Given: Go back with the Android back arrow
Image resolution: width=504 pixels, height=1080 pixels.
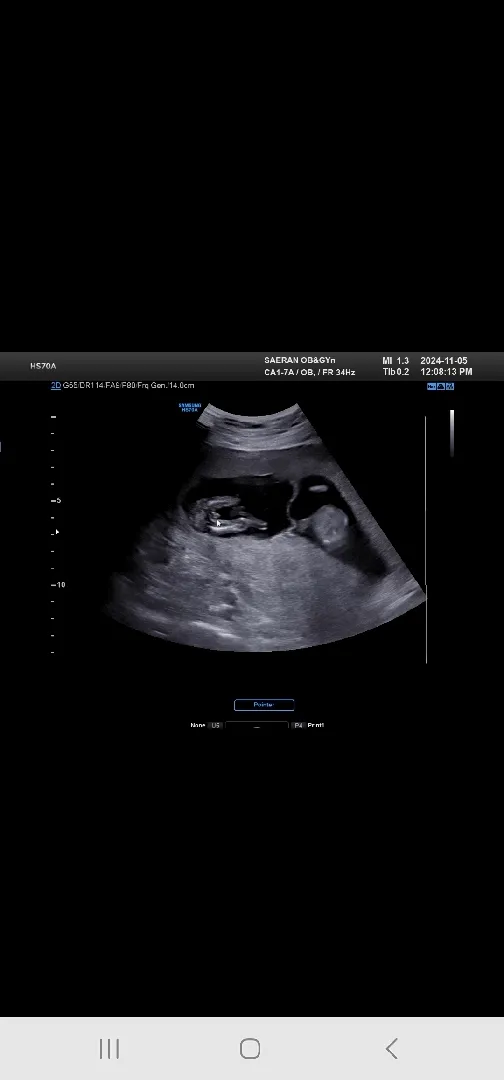Looking at the screenshot, I should 391,1049.
